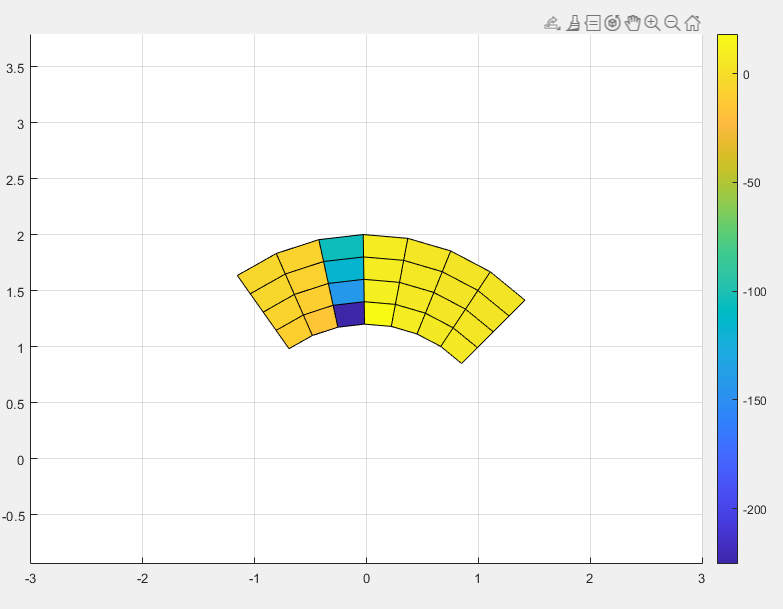The height and width of the screenshot is (609, 783).
Task: Toggle the Pan hand tool
Action: click(x=633, y=23)
